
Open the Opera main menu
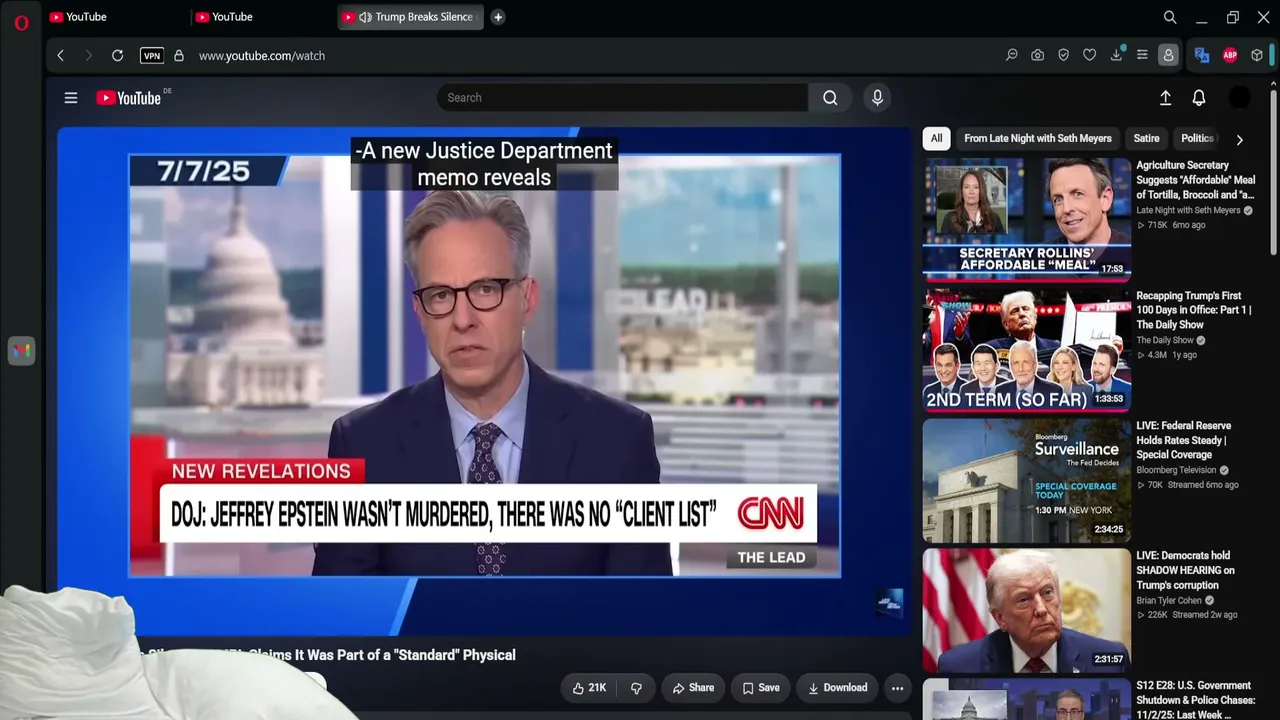pos(21,22)
